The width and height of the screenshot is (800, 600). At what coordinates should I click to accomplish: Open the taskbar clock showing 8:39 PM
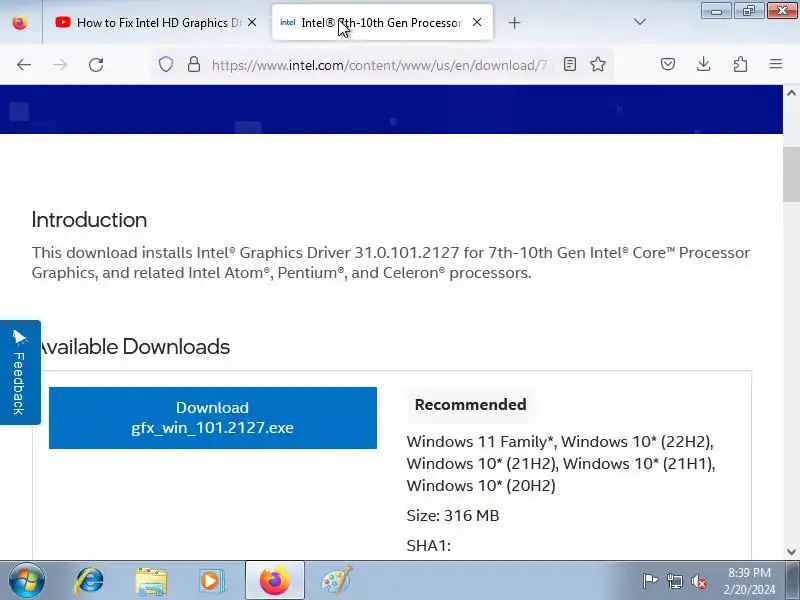point(749,581)
